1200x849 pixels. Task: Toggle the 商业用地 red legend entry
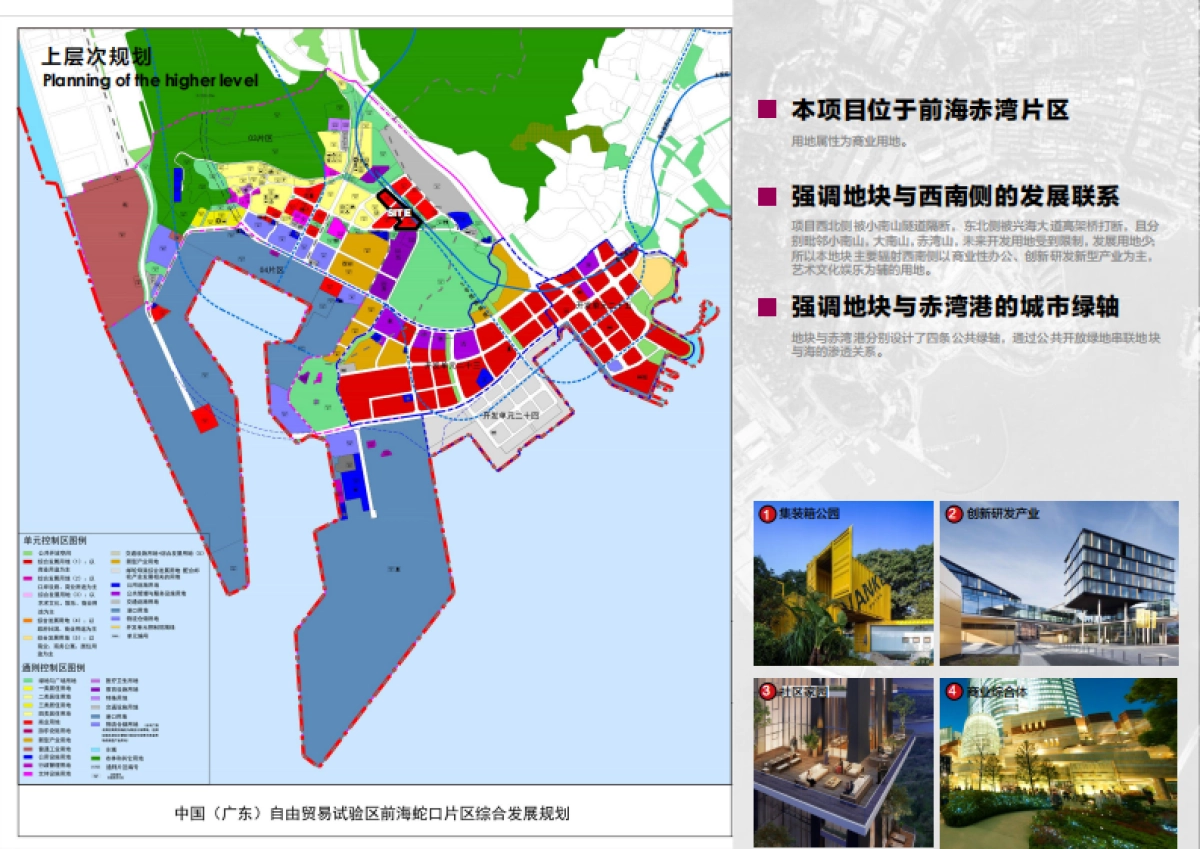pos(27,721)
